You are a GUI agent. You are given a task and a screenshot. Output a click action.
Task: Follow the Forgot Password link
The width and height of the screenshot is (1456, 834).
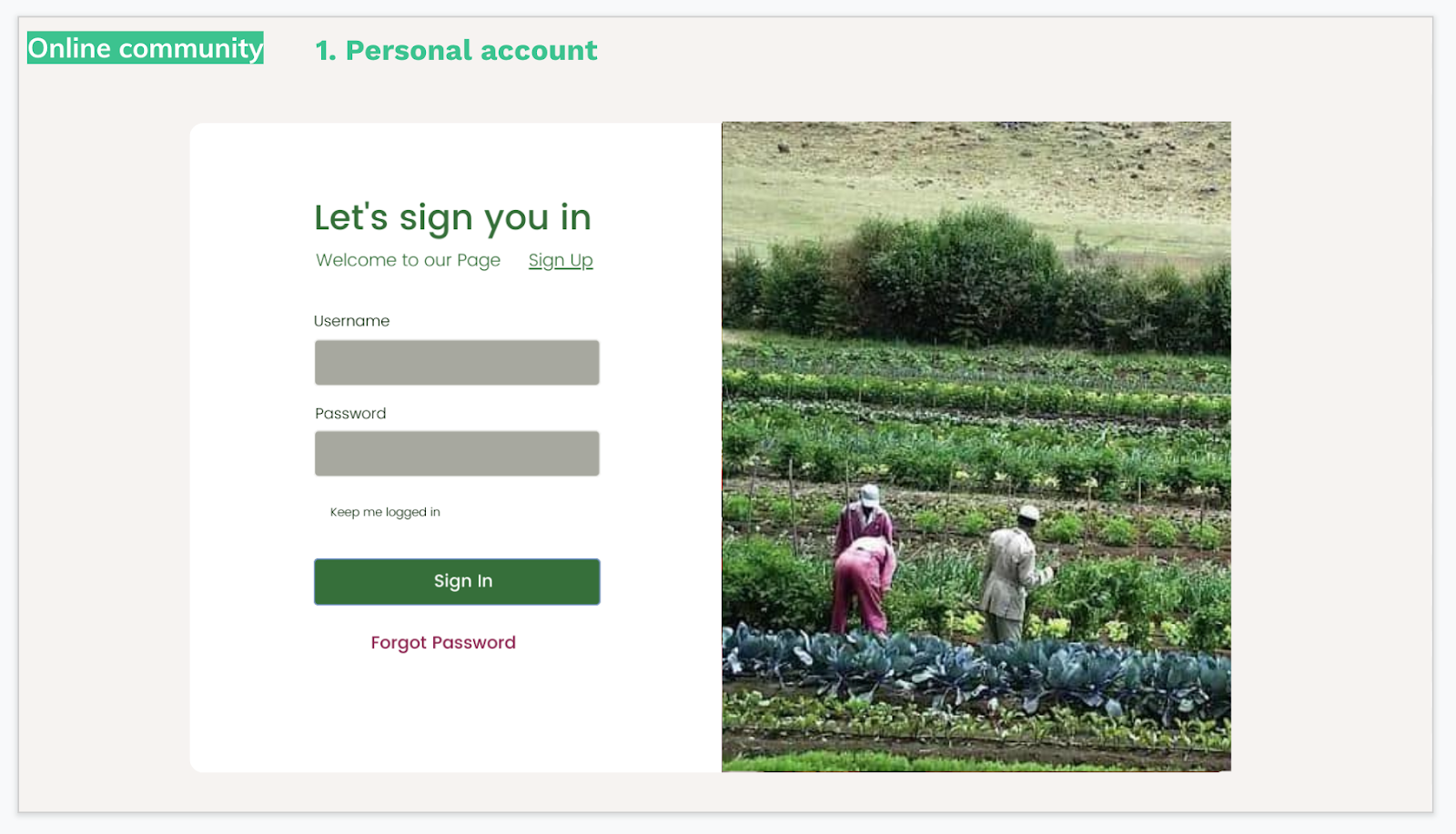[443, 643]
